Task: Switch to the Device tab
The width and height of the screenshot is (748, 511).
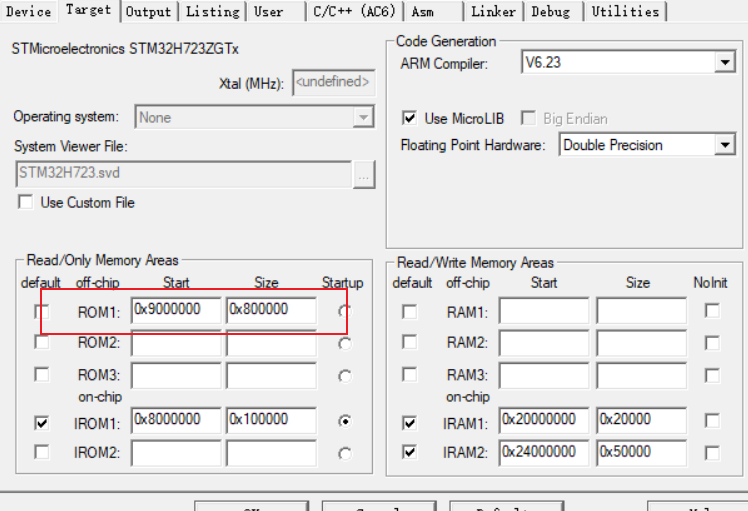Action: (29, 11)
